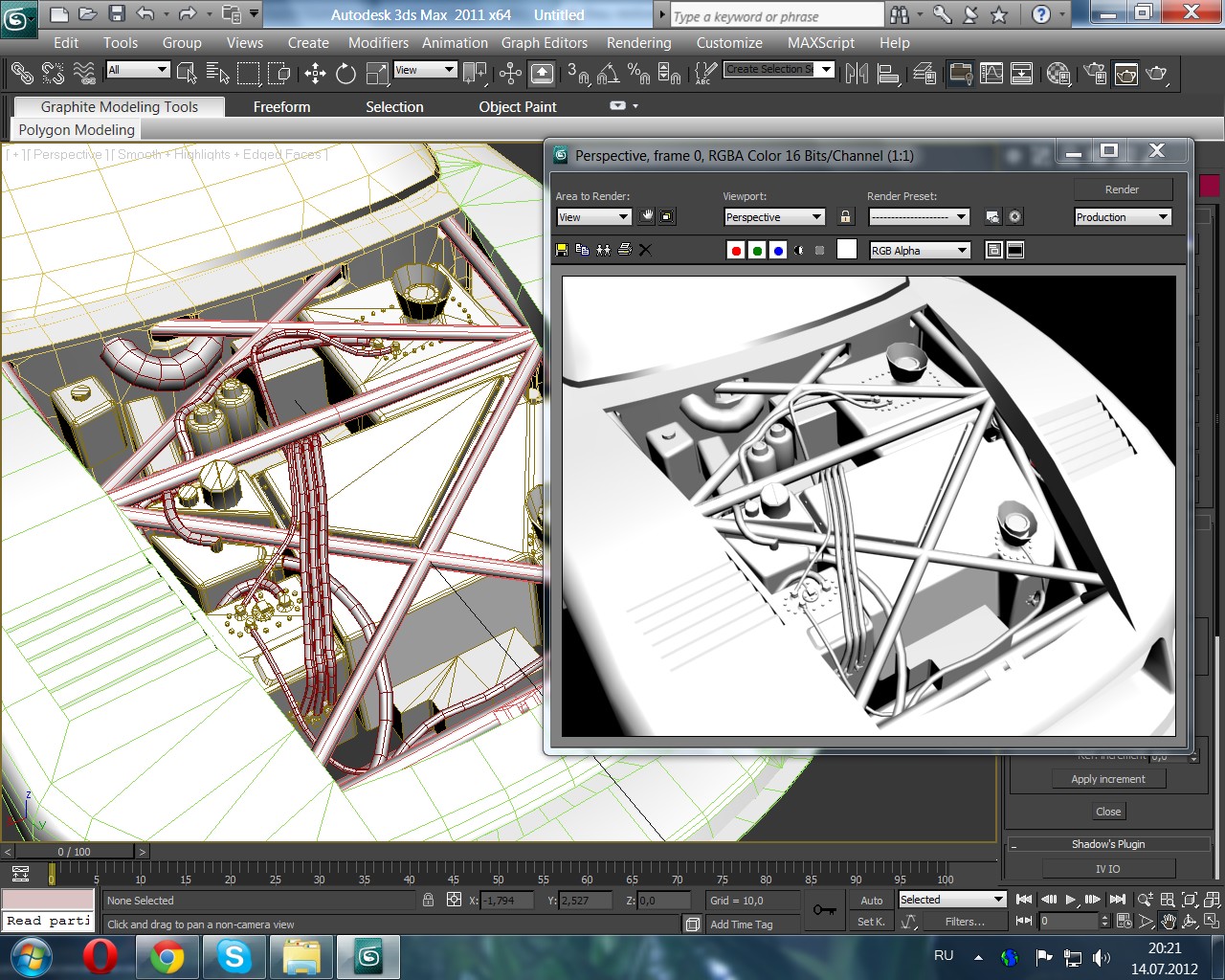Image resolution: width=1225 pixels, height=980 pixels.
Task: Open Curve Editor from main toolbar
Action: 991,73
